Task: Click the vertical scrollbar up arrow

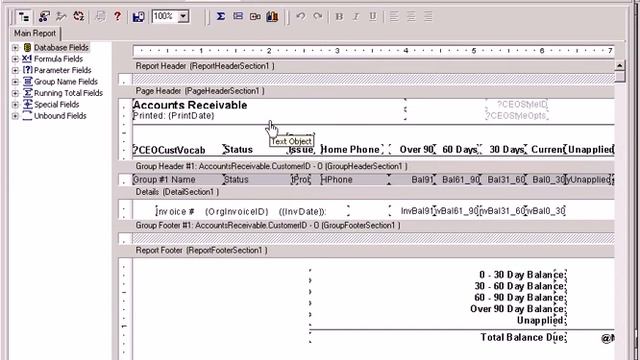Action: 619,65
